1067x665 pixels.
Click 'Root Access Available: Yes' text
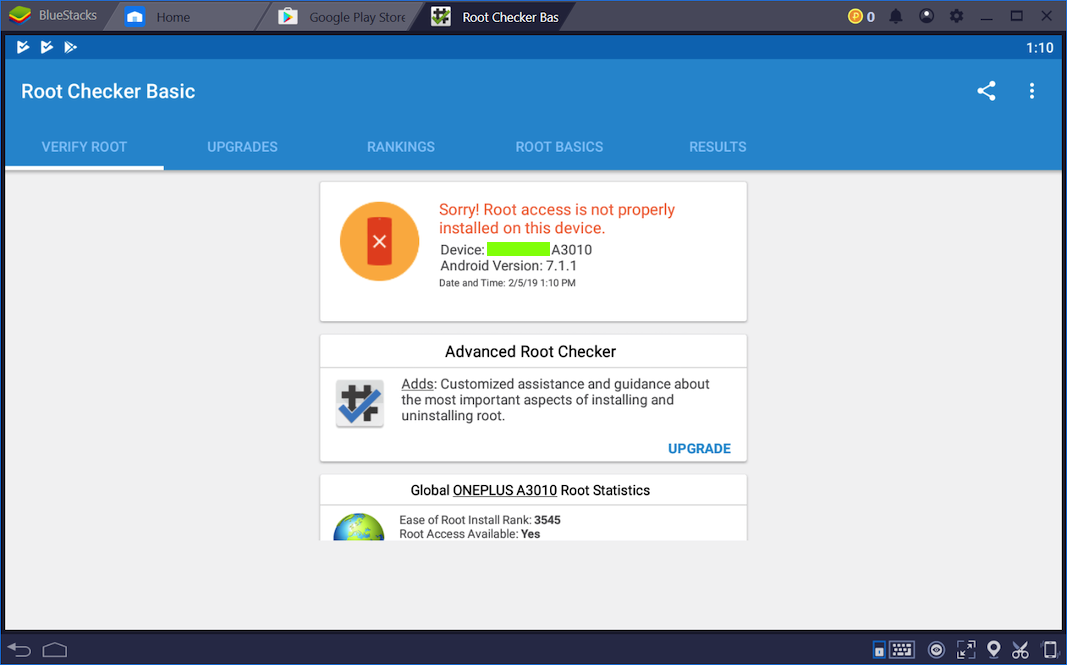(470, 534)
